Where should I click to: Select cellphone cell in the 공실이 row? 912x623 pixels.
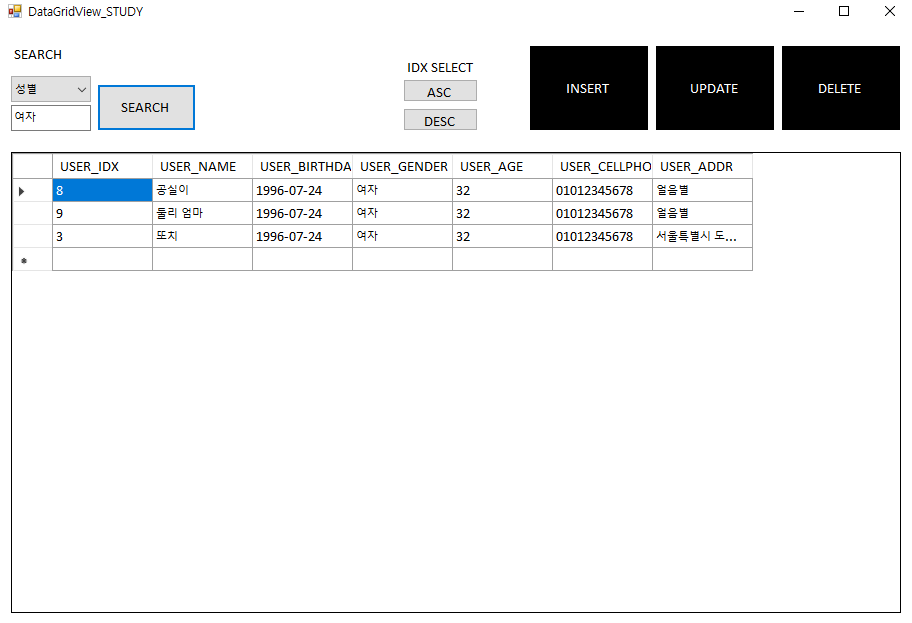tap(603, 190)
